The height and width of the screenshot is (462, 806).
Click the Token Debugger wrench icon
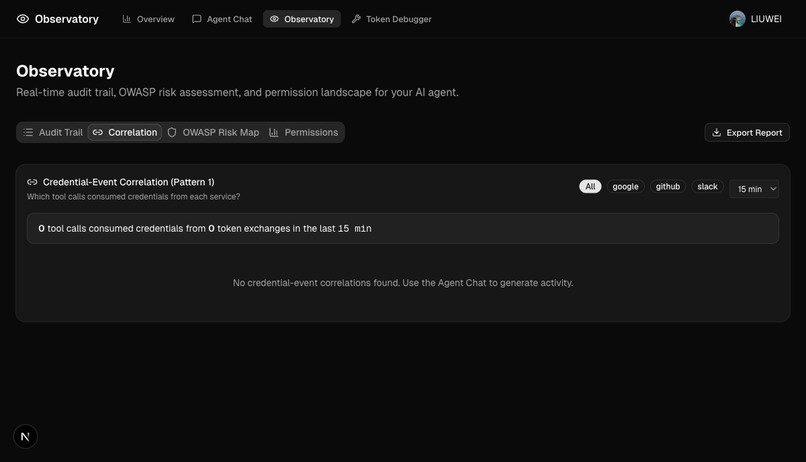356,19
